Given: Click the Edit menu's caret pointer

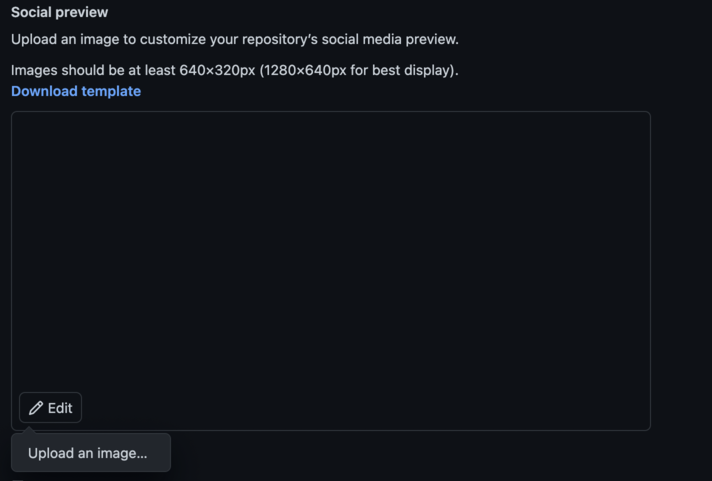Looking at the screenshot, I should (29, 430).
